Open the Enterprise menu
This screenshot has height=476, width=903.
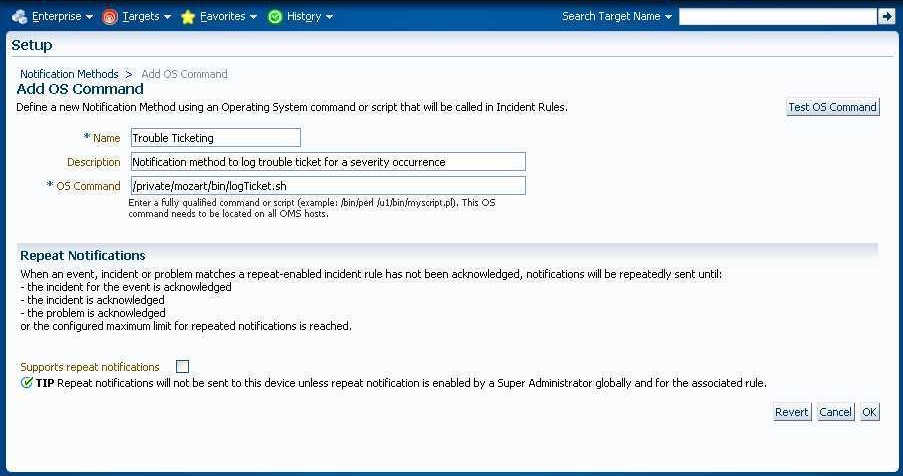56,17
